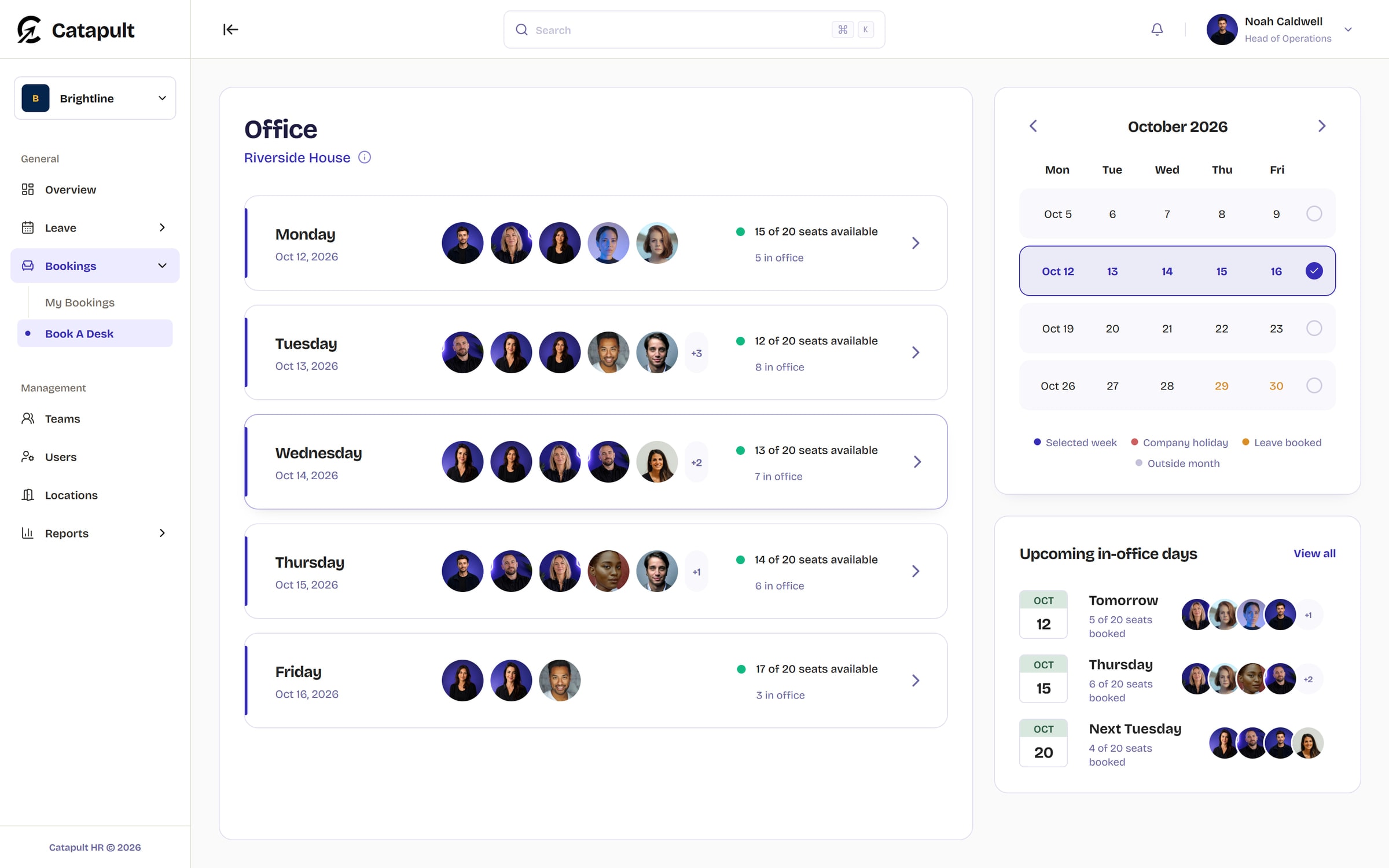This screenshot has height=868, width=1389.
Task: Click the Brightline B workspace icon
Action: point(35,98)
